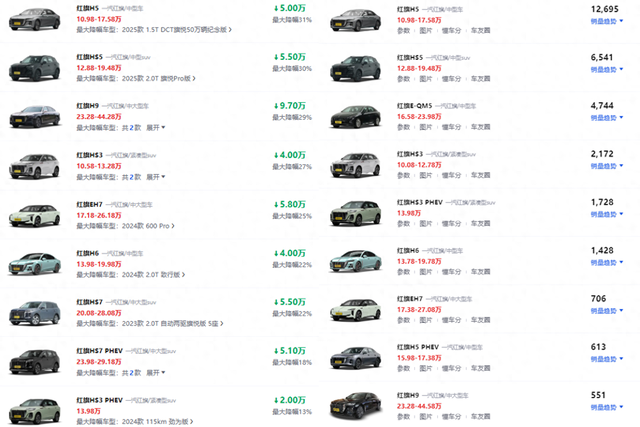Click 红旗HS7 title with 5.50万 drop
Viewport: 640px width, 427px height.
coord(89,302)
